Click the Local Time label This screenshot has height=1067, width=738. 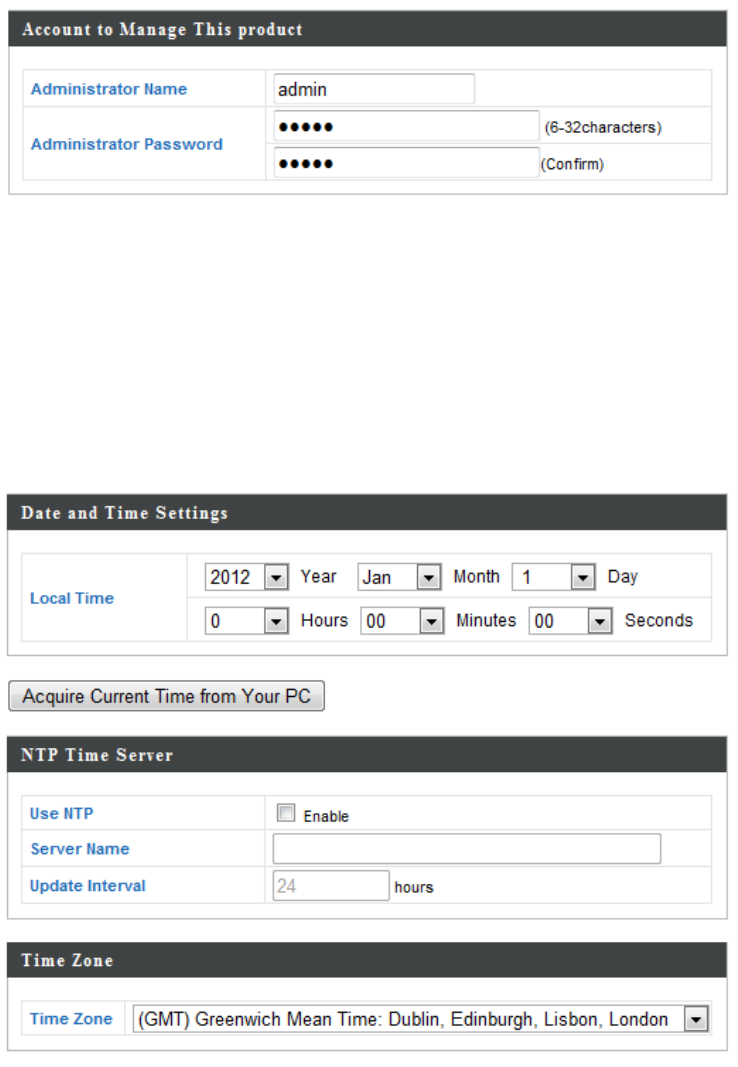(x=72, y=598)
